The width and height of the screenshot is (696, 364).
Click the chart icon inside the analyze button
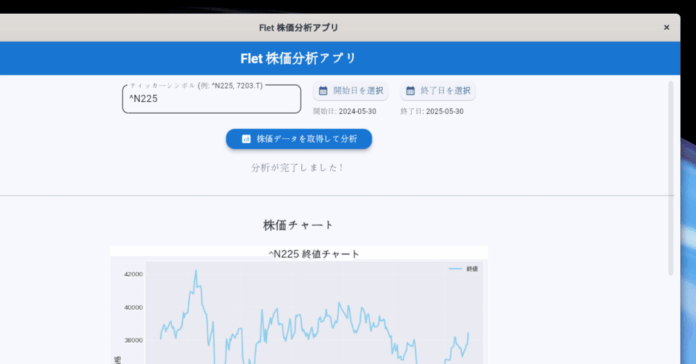[246, 139]
